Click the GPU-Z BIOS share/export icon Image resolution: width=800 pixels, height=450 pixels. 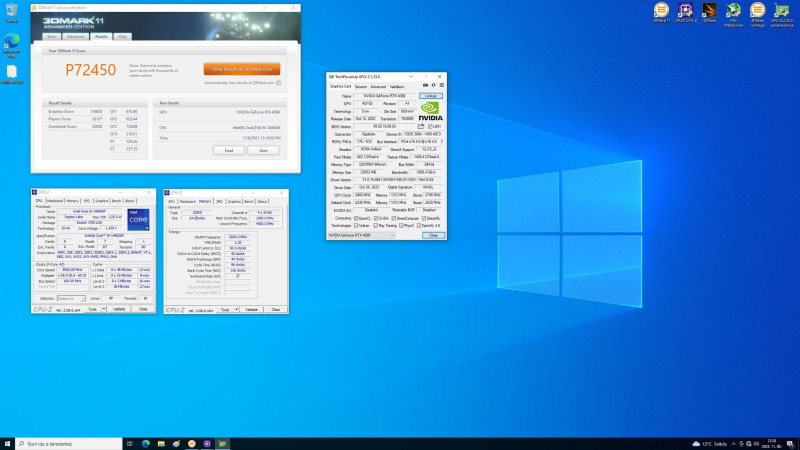(421, 126)
